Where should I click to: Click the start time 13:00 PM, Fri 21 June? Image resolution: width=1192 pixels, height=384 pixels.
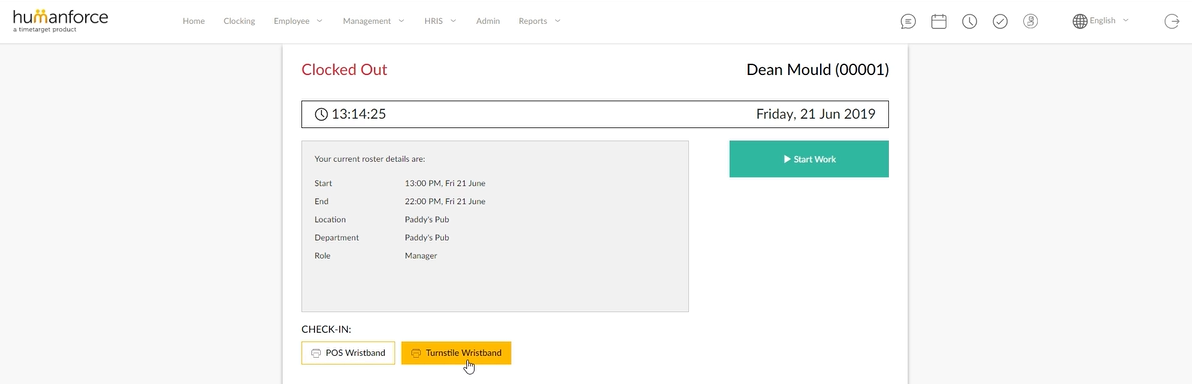click(x=445, y=183)
